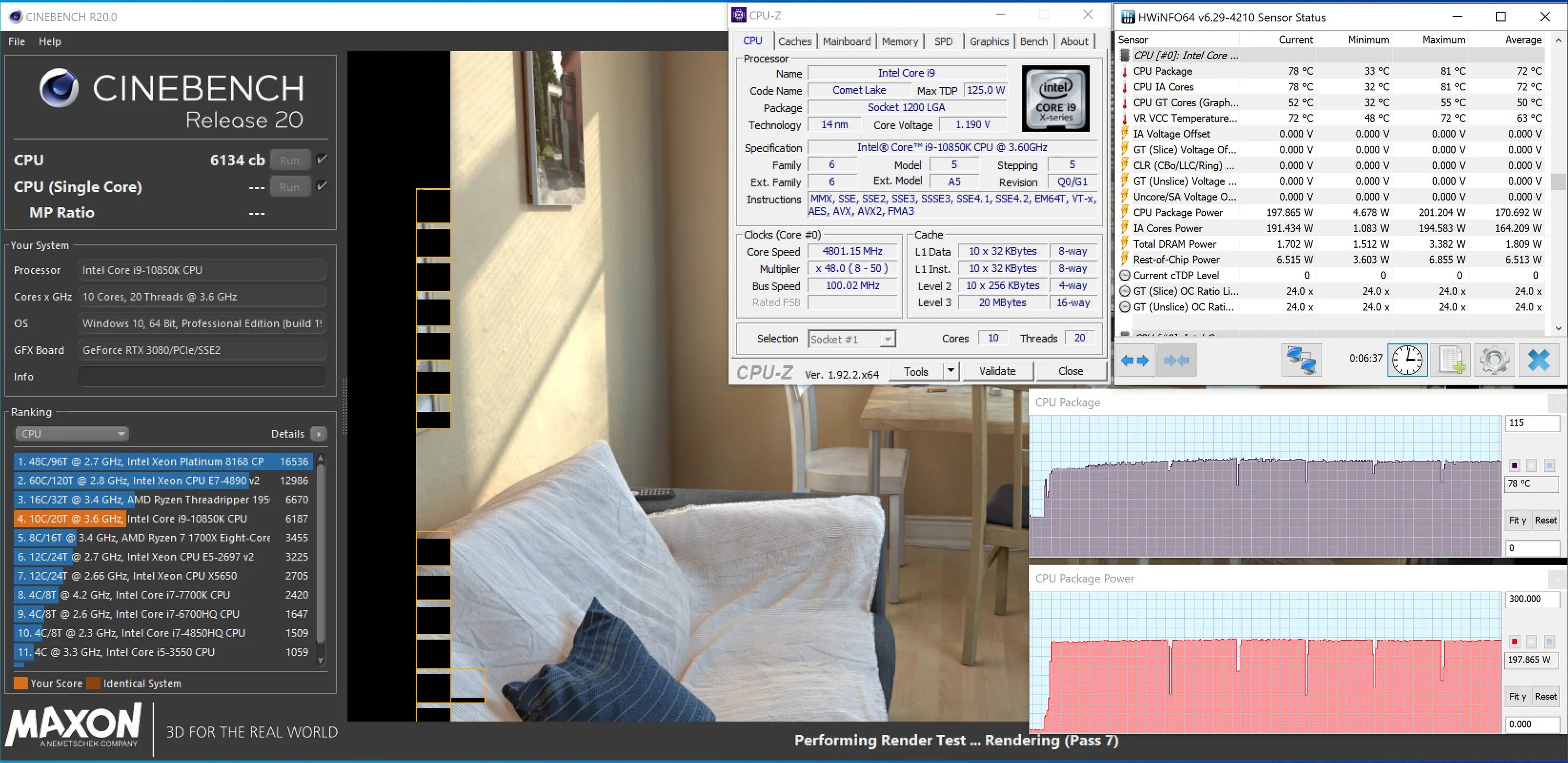Open the CPU ranking type dropdown

click(71, 434)
